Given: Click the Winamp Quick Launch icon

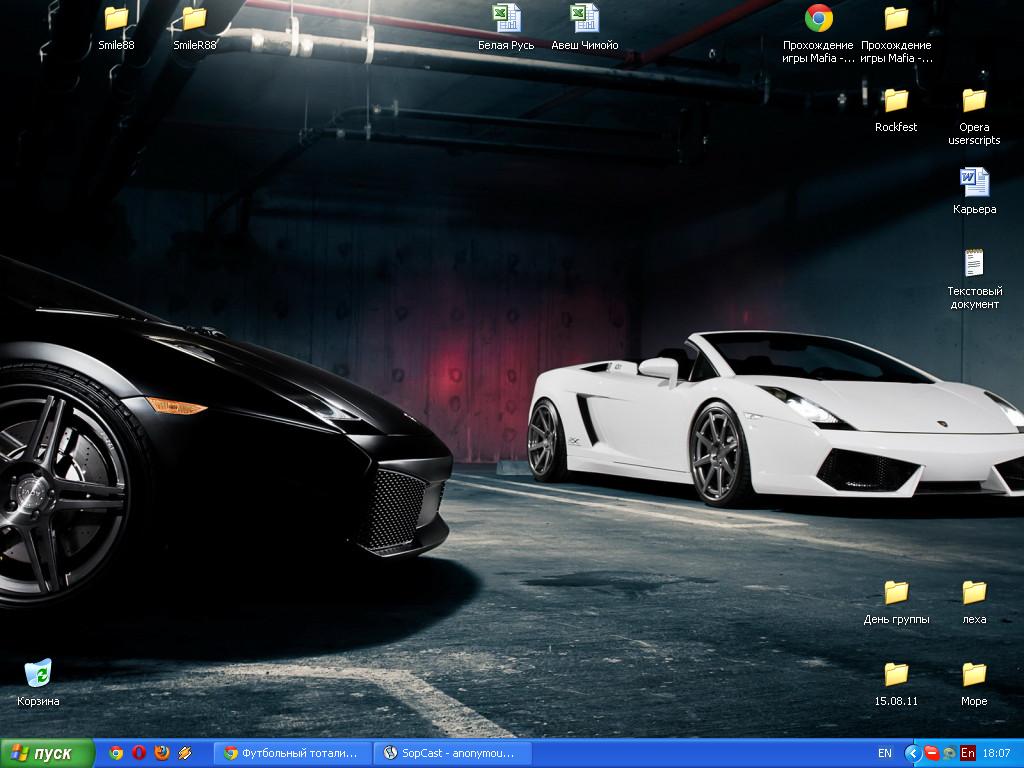Looking at the screenshot, I should (x=185, y=753).
